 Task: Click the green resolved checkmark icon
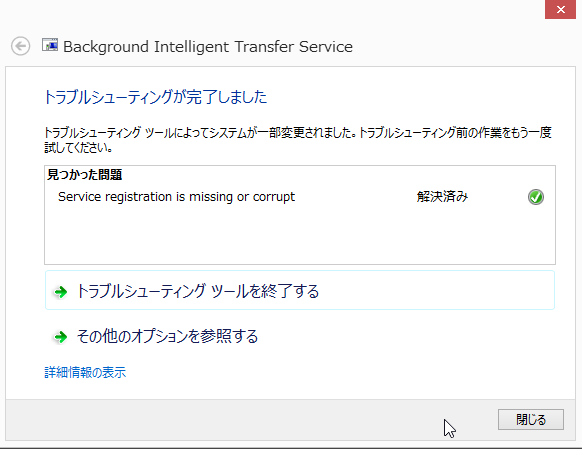[x=536, y=197]
